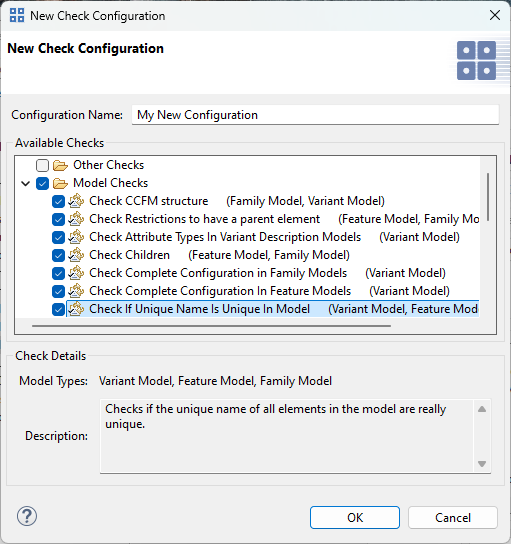511x544 pixels.
Task: Select the Model Checks tree row
Action: [111, 183]
